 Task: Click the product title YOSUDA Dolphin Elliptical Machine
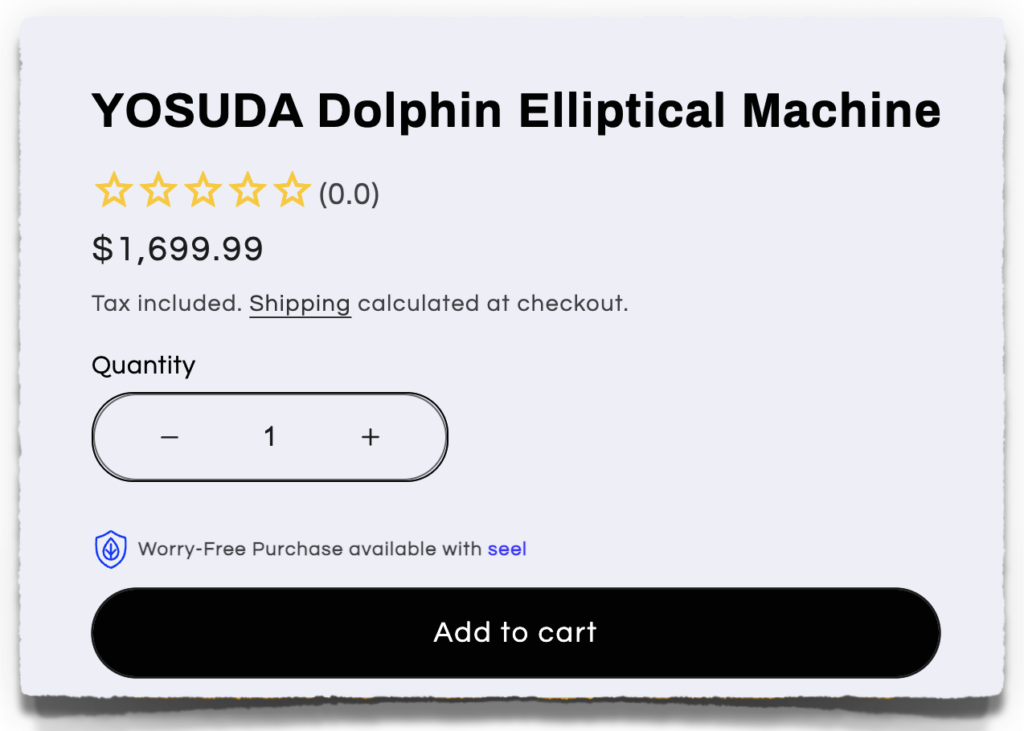coord(515,110)
